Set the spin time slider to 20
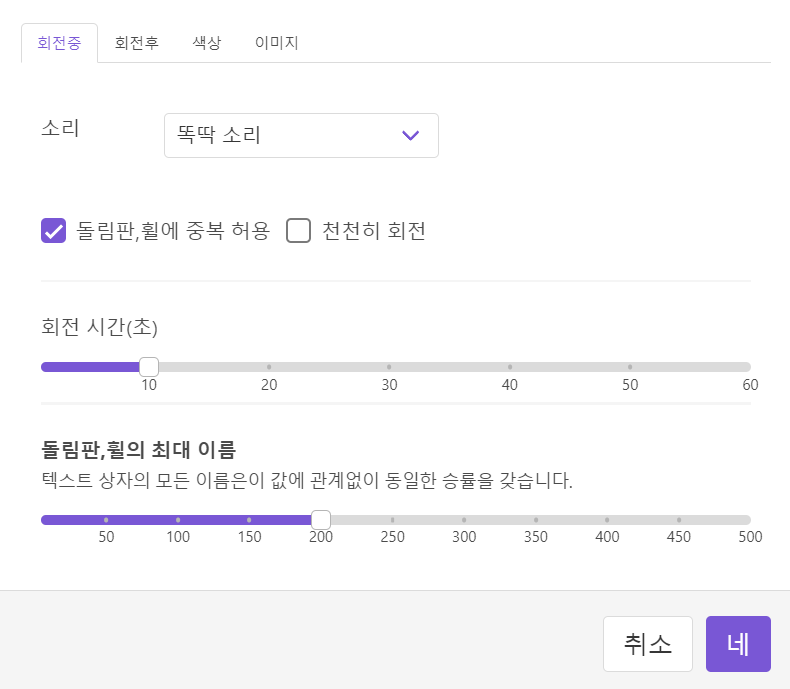This screenshot has height=689, width=790. [x=269, y=367]
